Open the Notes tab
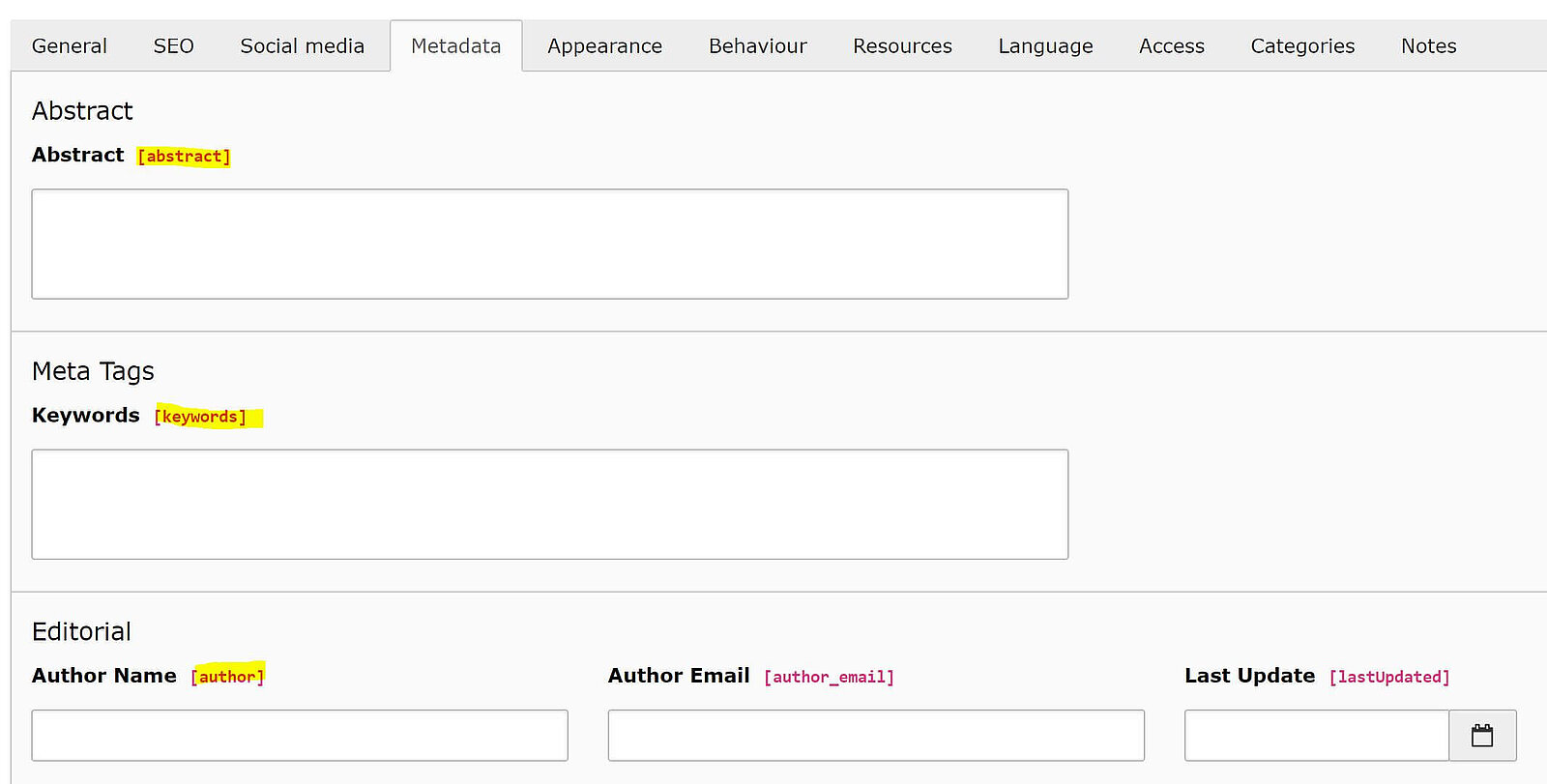Screen dimensions: 1547x784 point(1428,46)
